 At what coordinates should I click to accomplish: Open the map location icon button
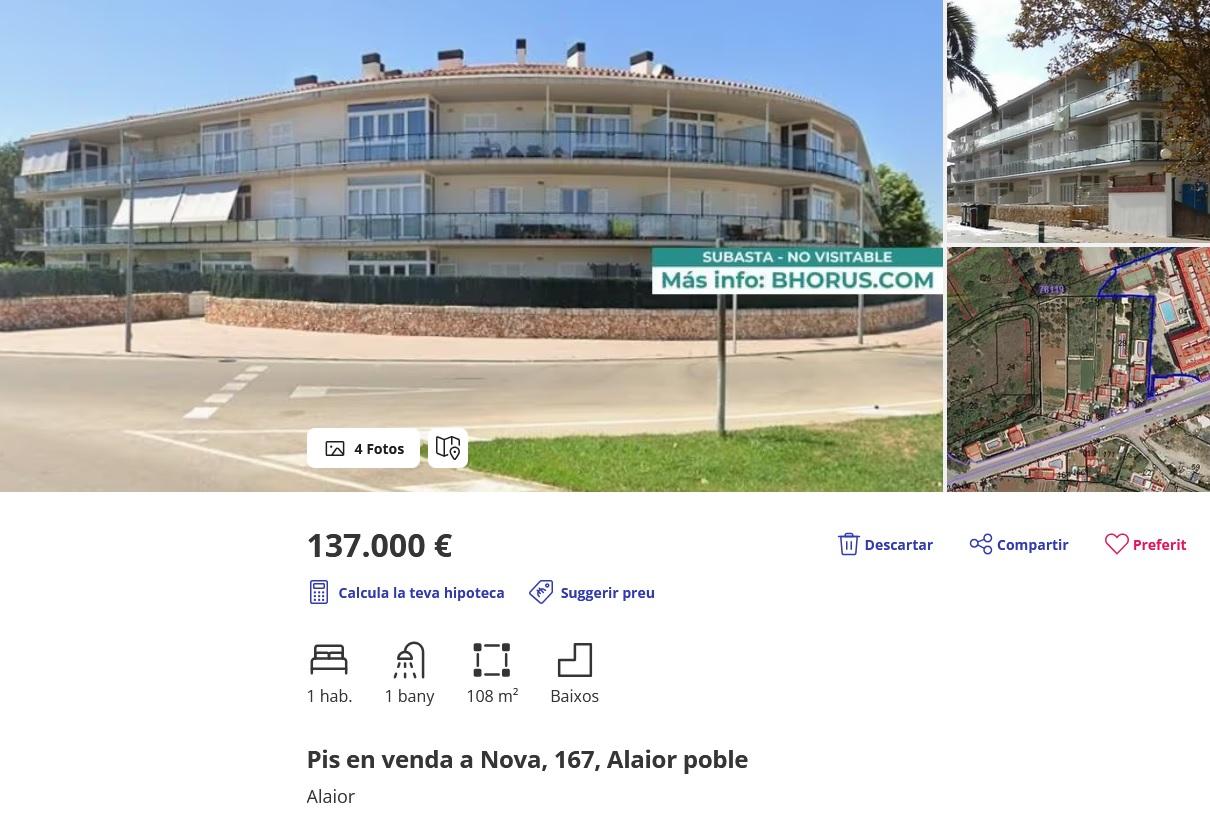[448, 448]
